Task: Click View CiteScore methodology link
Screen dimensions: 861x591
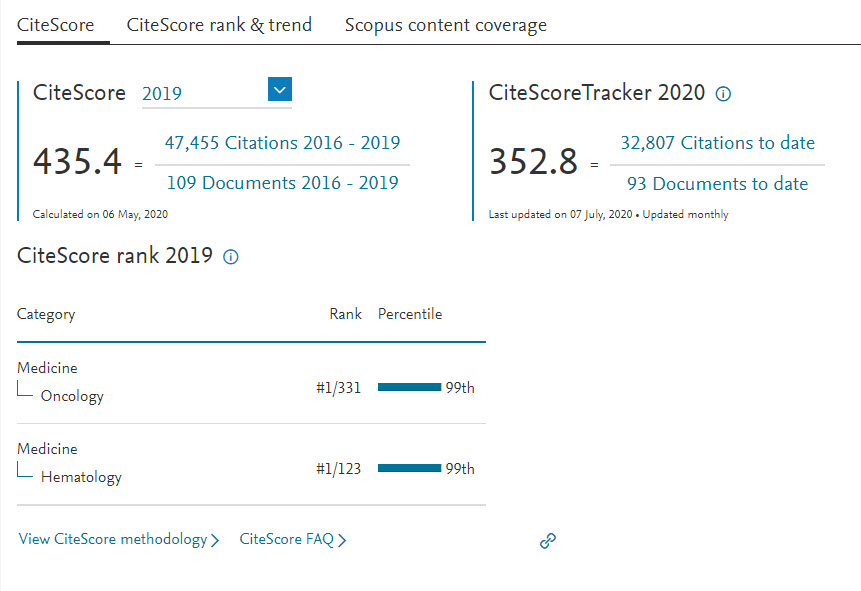Action: pos(119,539)
